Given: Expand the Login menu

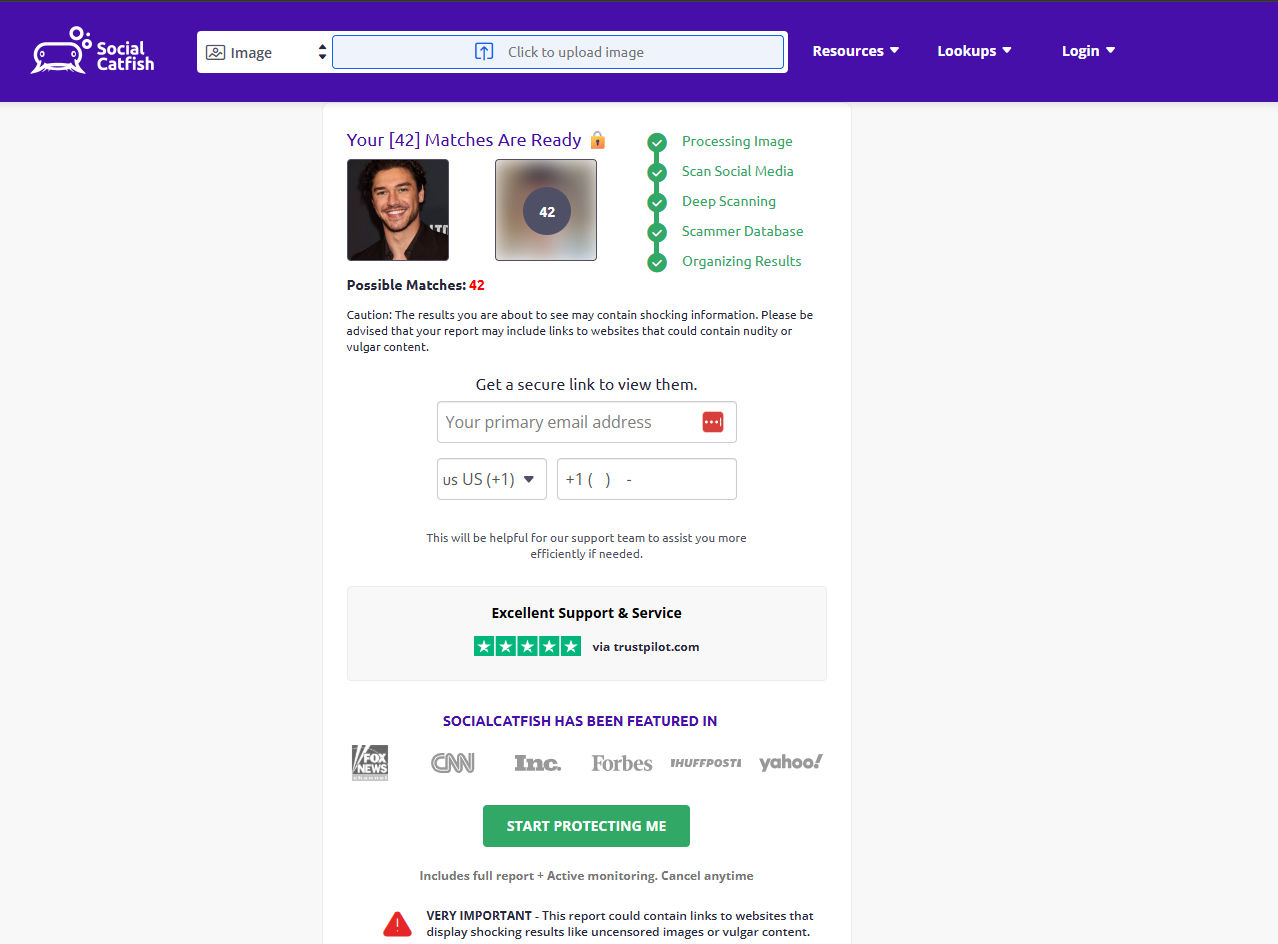Looking at the screenshot, I should coord(1088,51).
